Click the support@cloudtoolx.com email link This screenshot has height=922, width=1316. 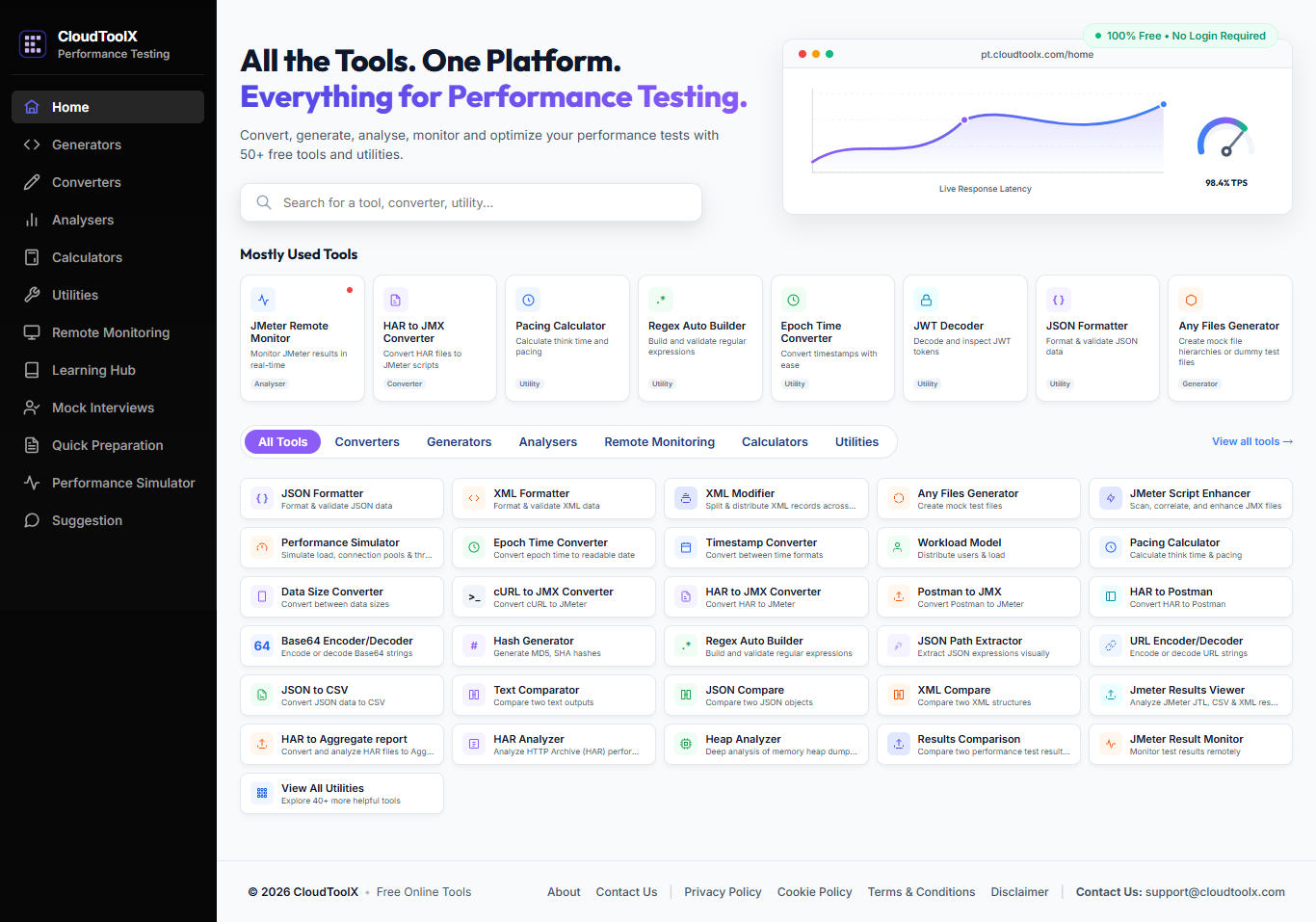1215,892
